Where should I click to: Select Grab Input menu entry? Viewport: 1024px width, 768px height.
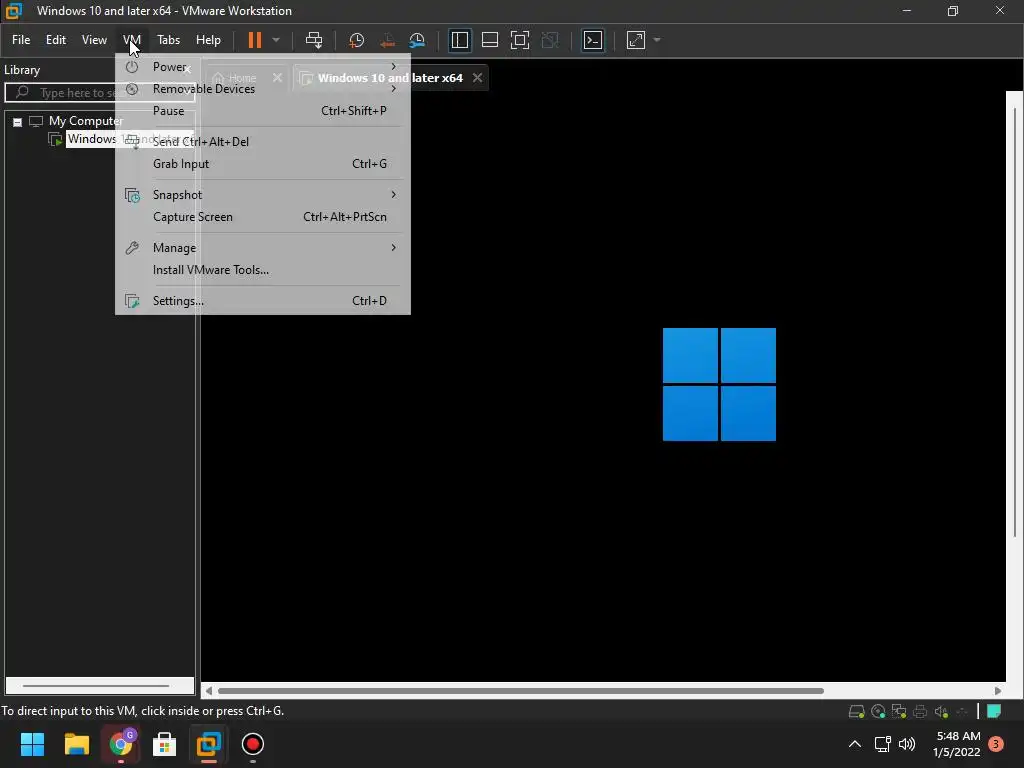pyautogui.click(x=263, y=164)
